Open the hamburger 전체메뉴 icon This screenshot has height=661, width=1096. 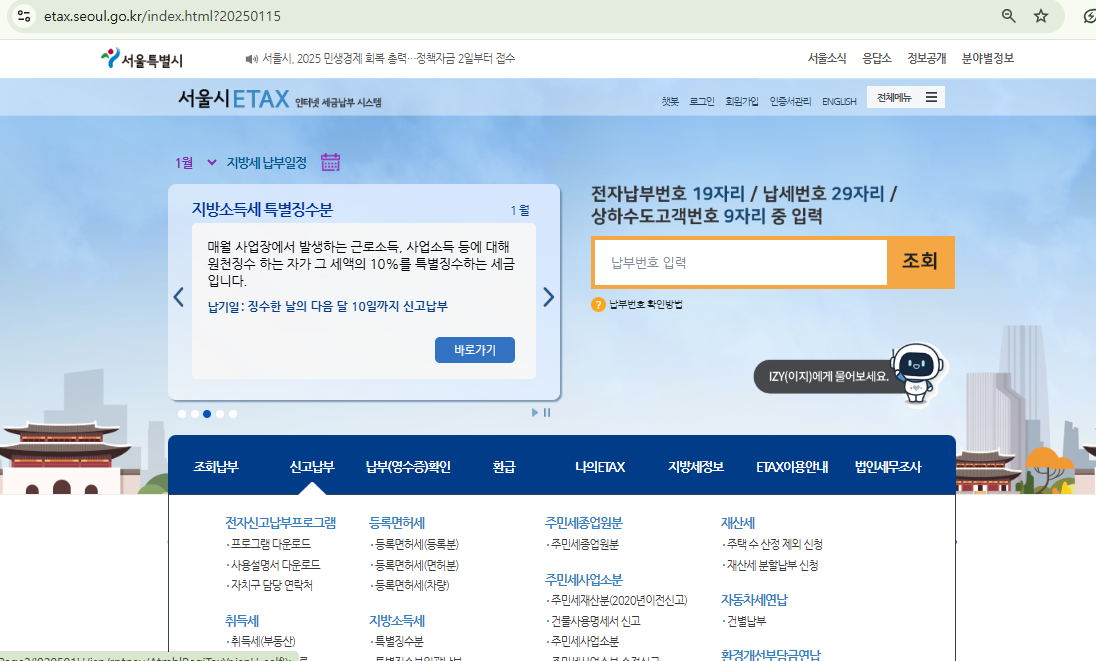(x=931, y=97)
